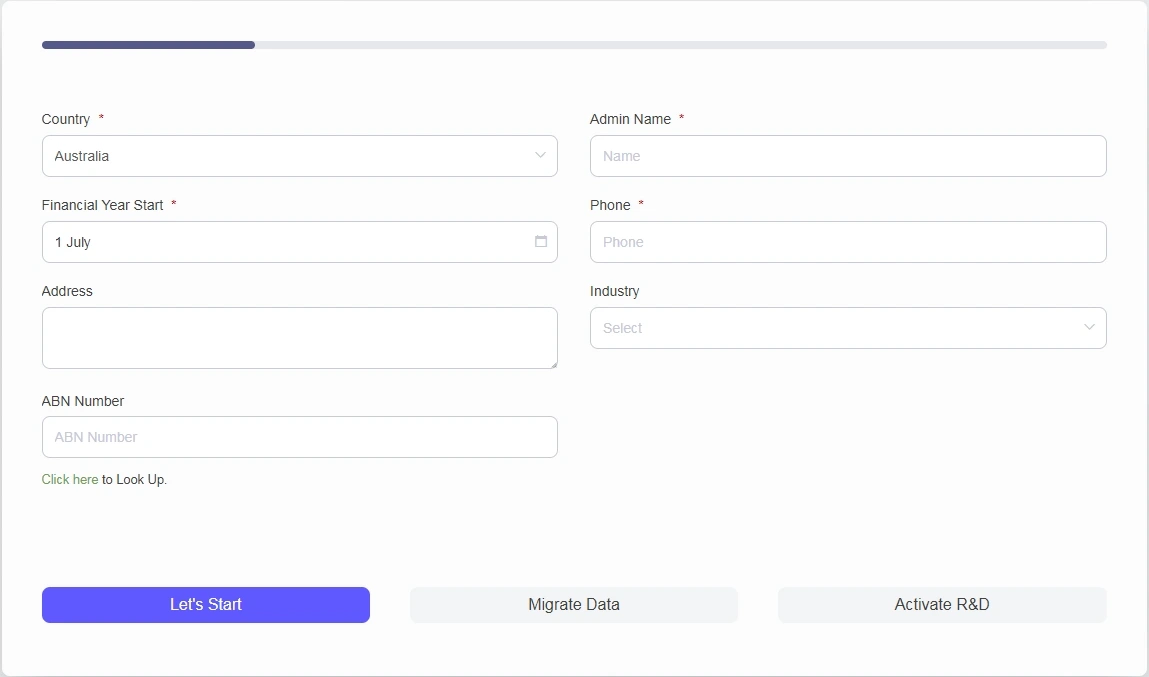Hit the Activate R&D button

(x=942, y=605)
